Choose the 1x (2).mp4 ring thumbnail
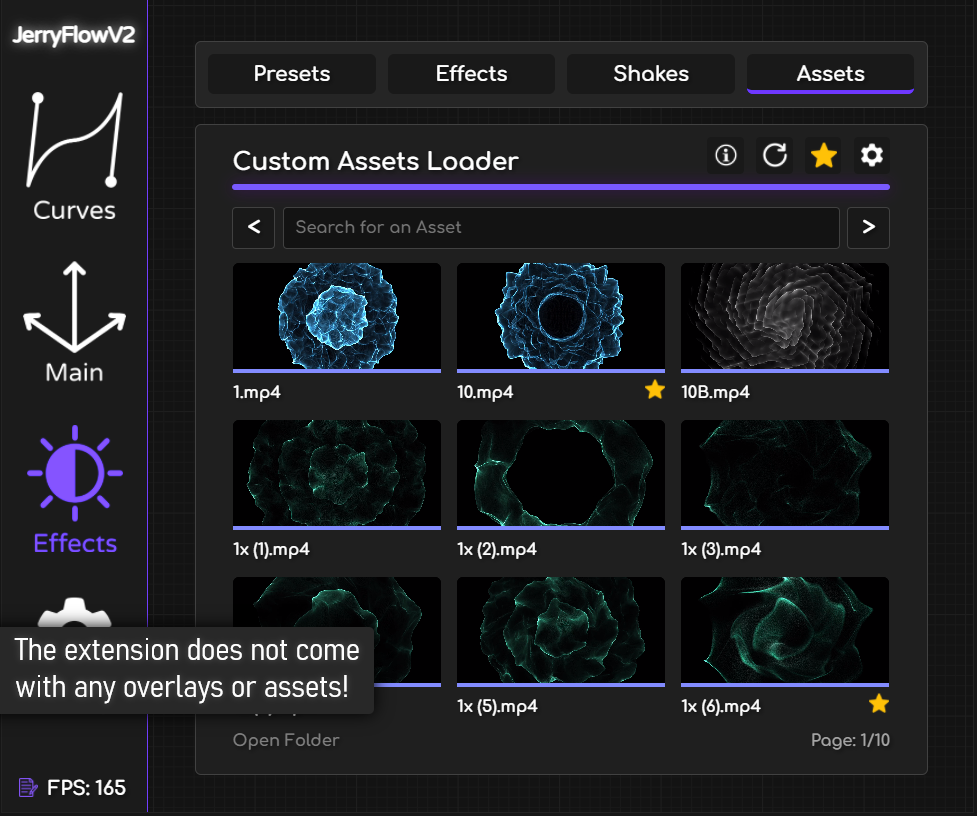 tap(561, 473)
